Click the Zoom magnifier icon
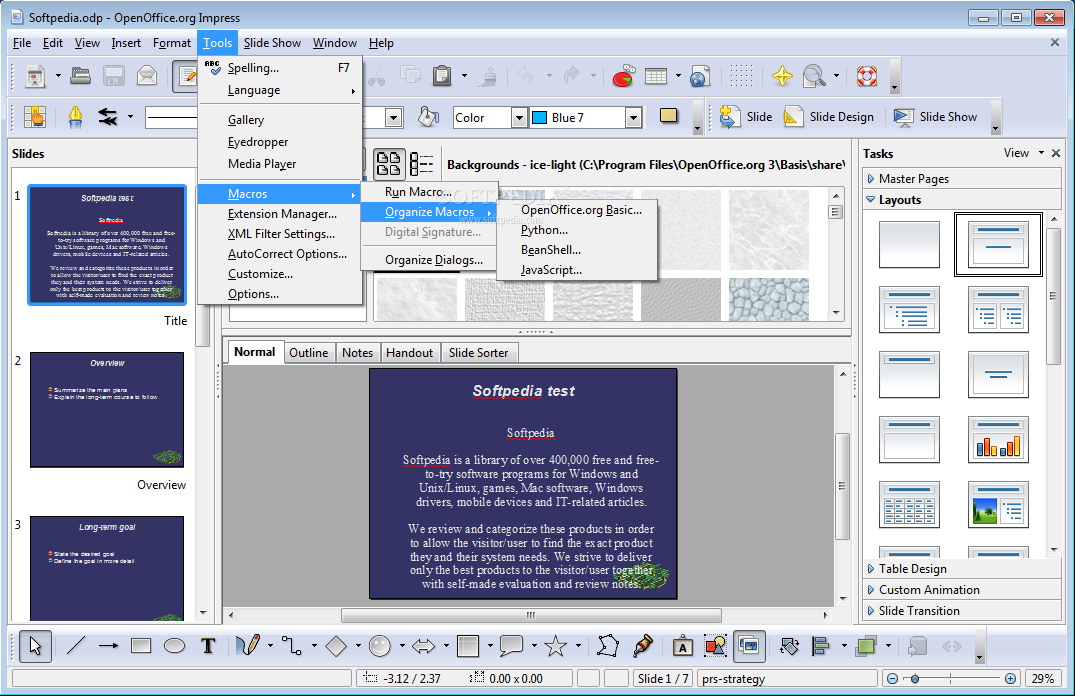This screenshot has height=696, width=1075. (x=814, y=75)
